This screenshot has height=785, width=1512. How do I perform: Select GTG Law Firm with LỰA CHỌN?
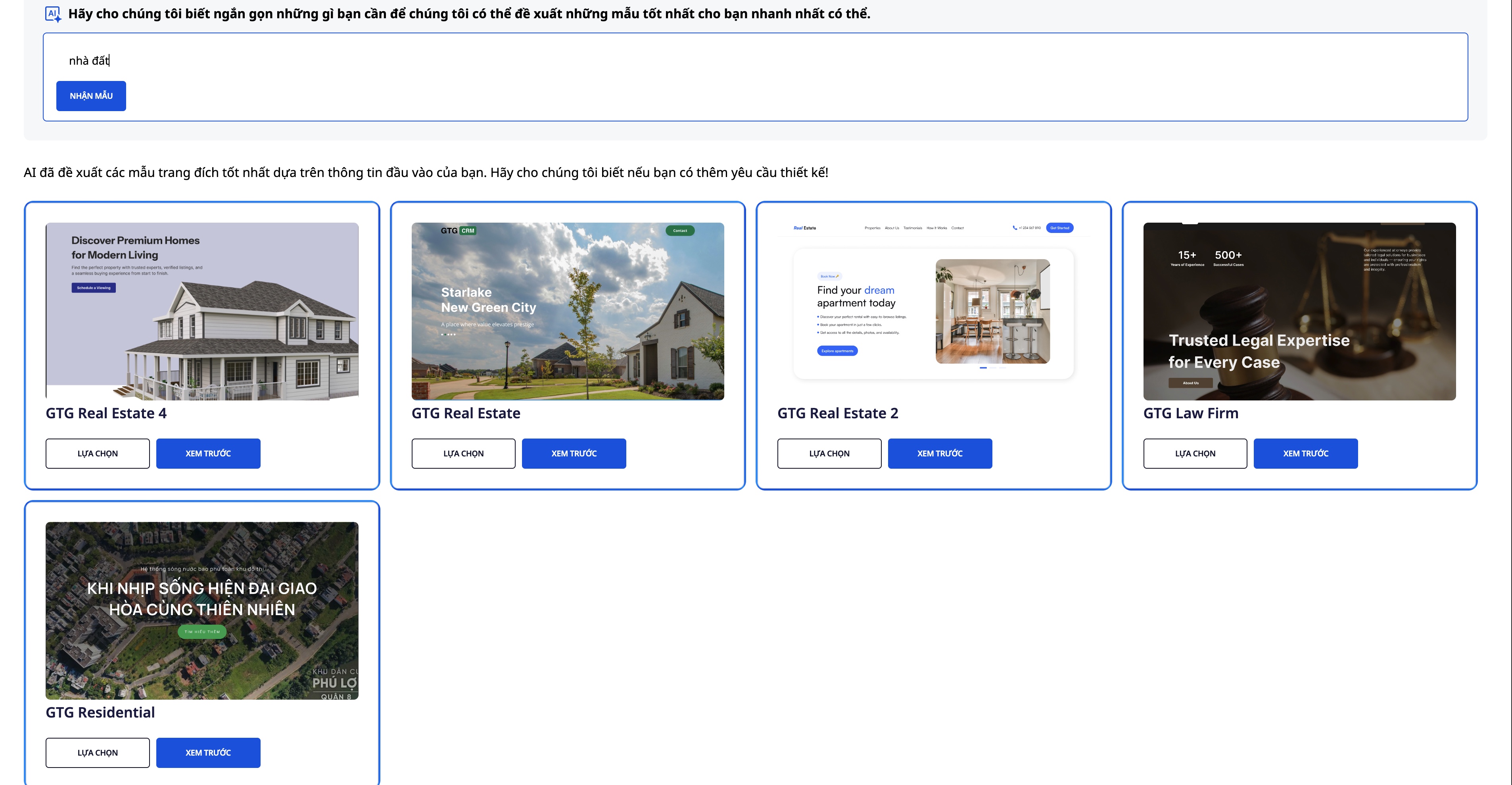tap(1195, 453)
